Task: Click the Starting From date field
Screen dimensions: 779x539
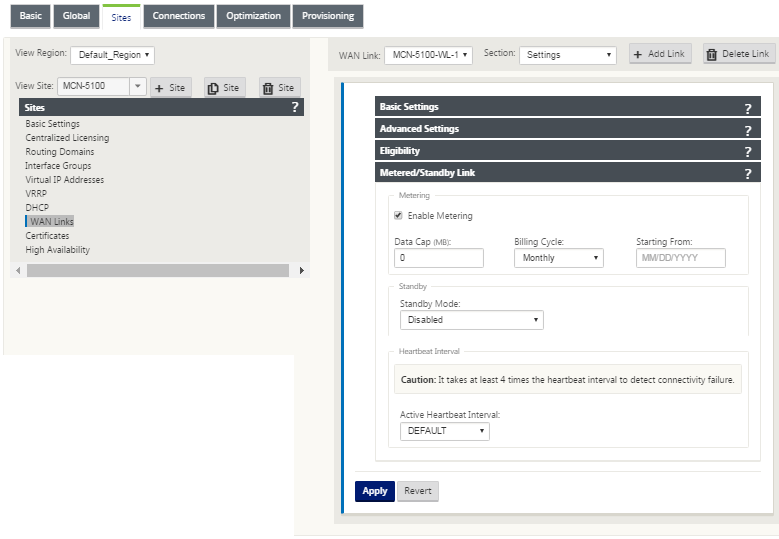Action: click(681, 258)
